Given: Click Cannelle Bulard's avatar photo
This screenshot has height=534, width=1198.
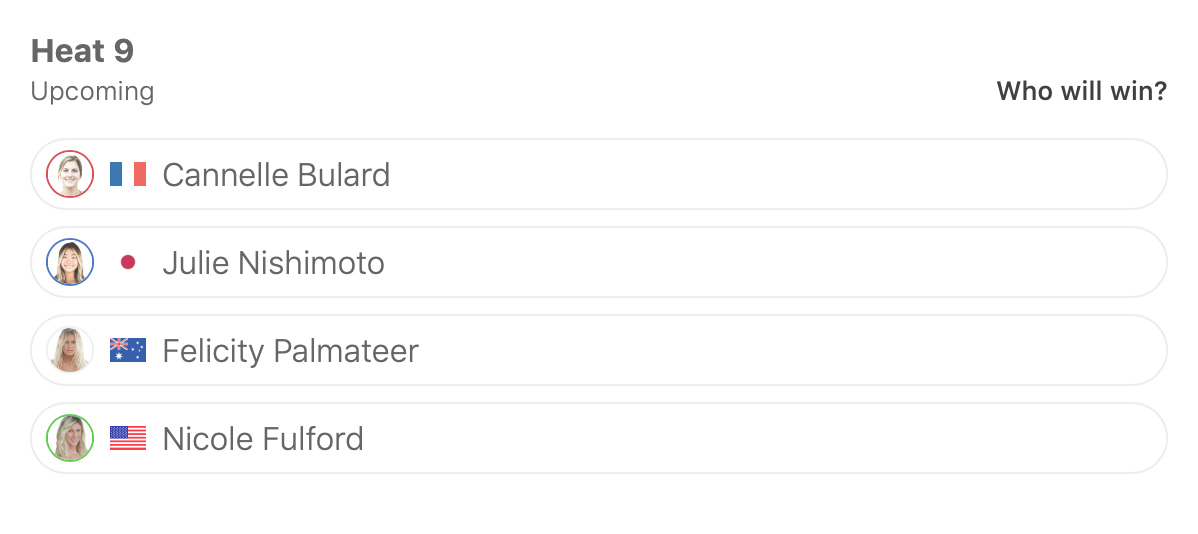Looking at the screenshot, I should [x=70, y=175].
